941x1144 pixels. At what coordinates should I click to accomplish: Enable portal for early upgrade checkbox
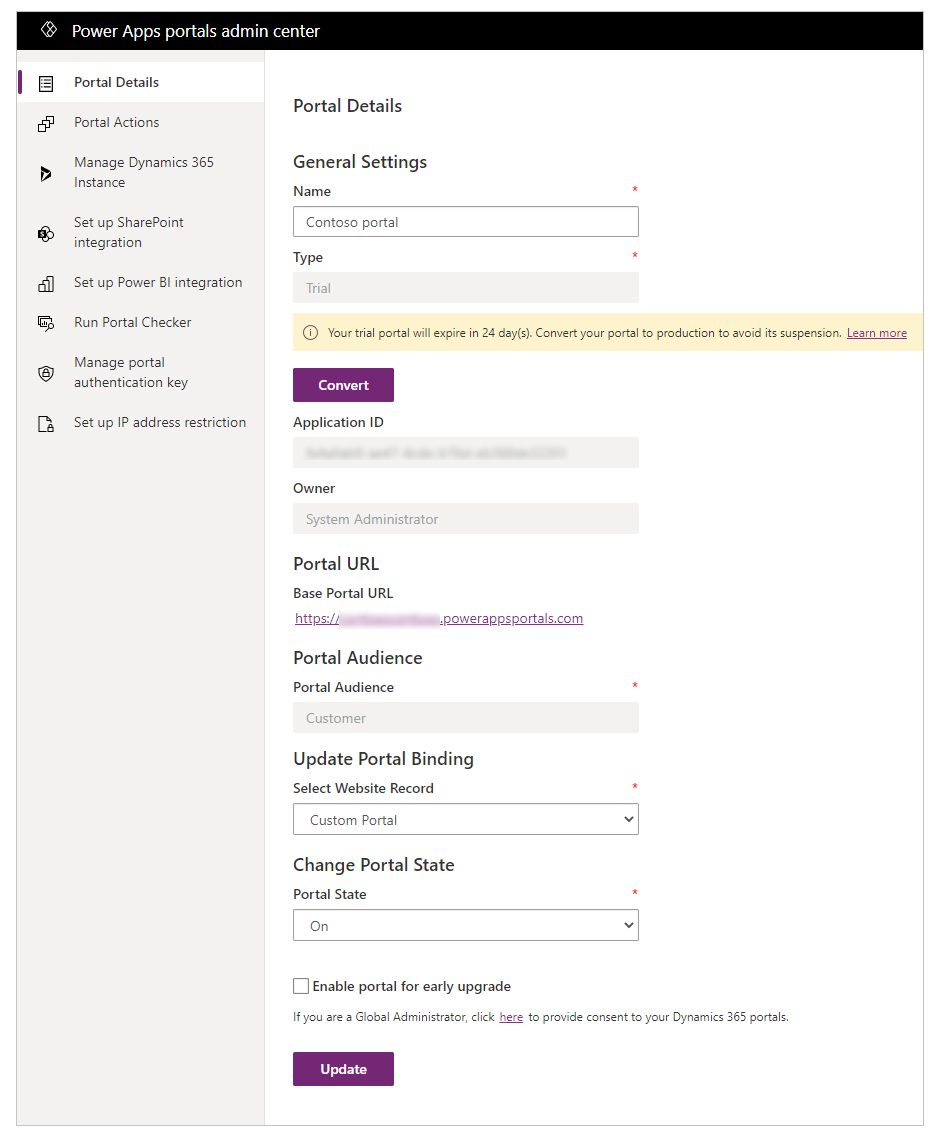point(301,987)
